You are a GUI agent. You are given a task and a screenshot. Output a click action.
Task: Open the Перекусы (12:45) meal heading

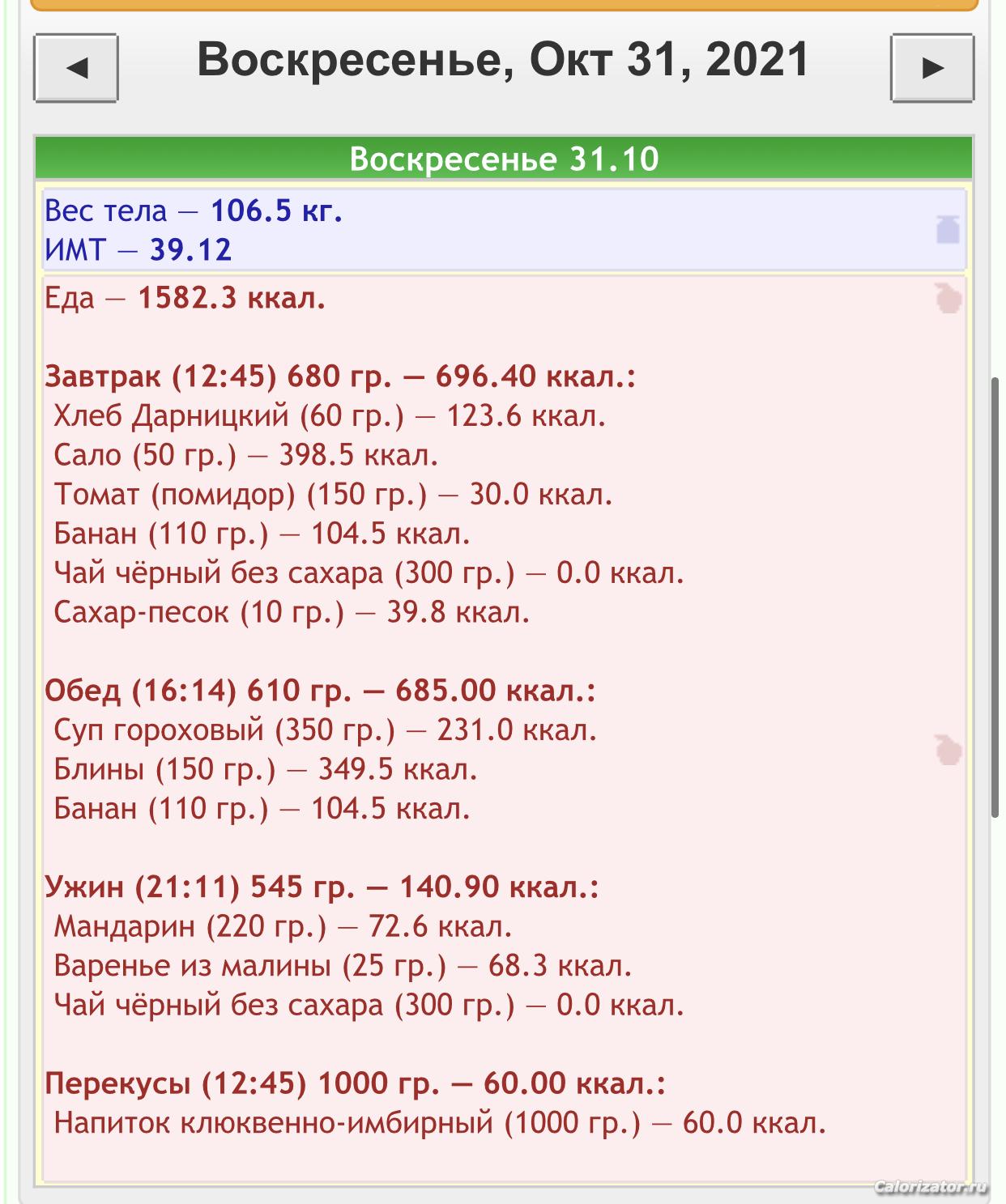pos(355,1083)
